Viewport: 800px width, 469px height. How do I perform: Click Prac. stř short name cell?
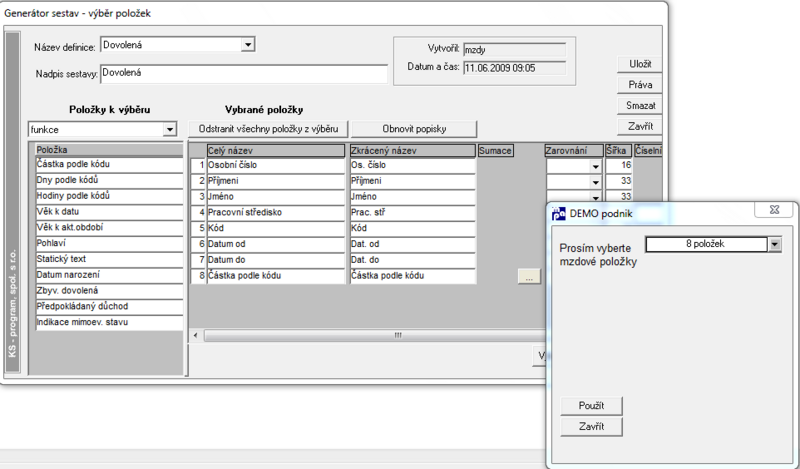(413, 213)
